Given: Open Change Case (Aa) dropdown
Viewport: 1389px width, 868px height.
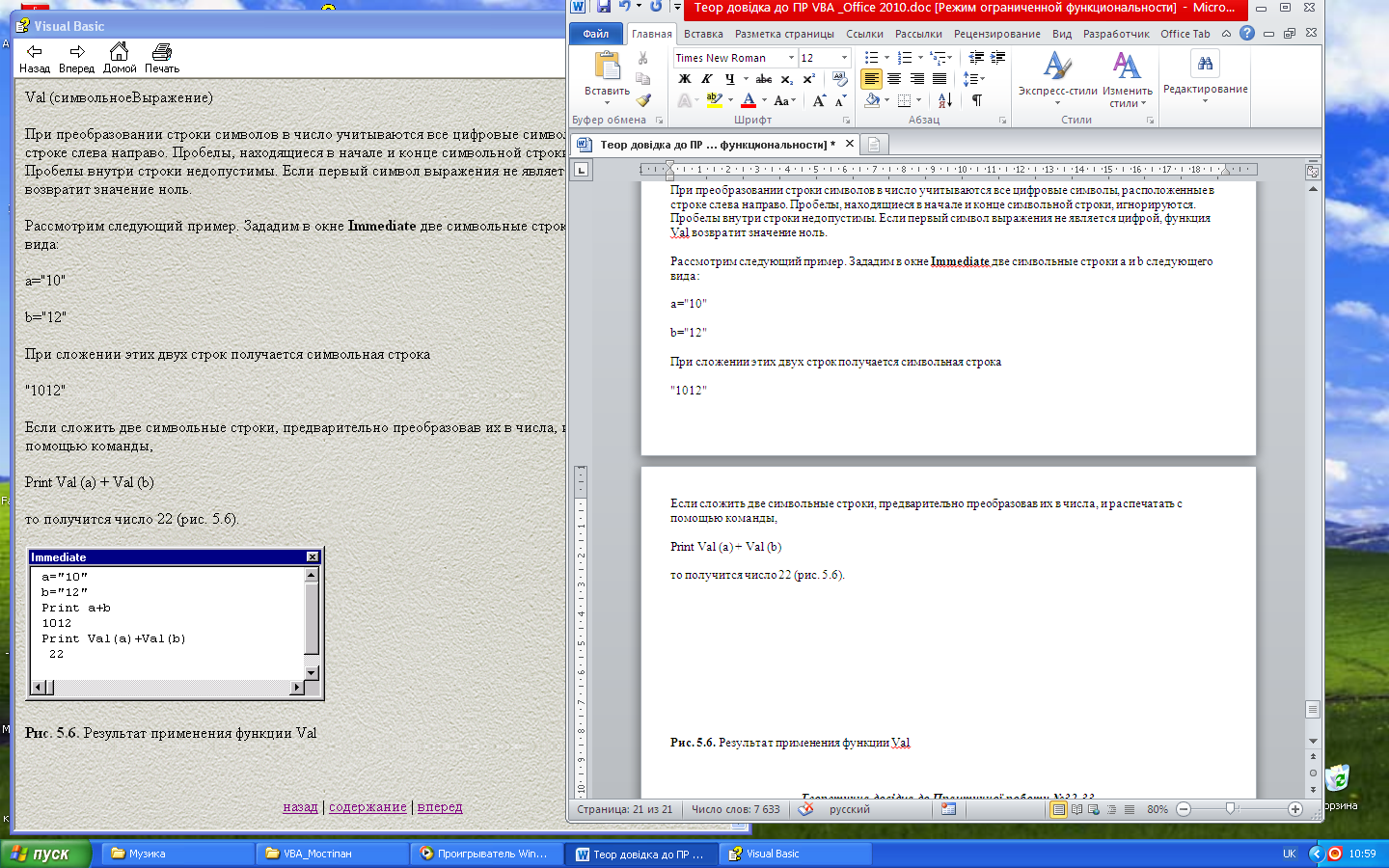Looking at the screenshot, I should coord(784,100).
